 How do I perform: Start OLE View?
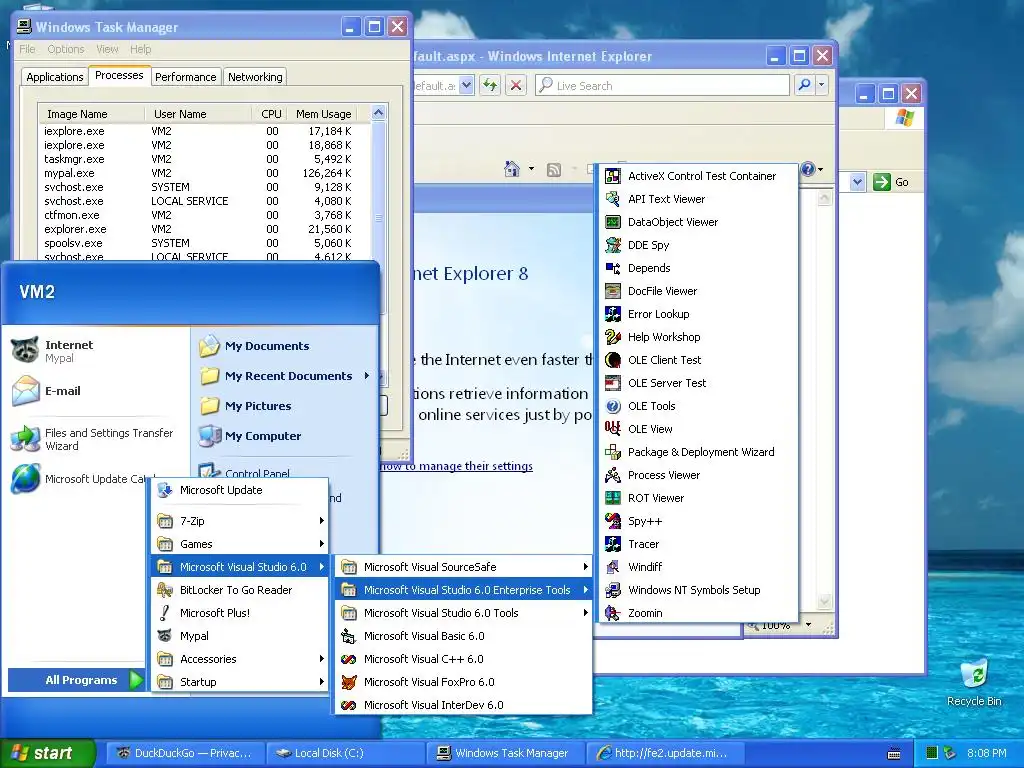(x=698, y=429)
